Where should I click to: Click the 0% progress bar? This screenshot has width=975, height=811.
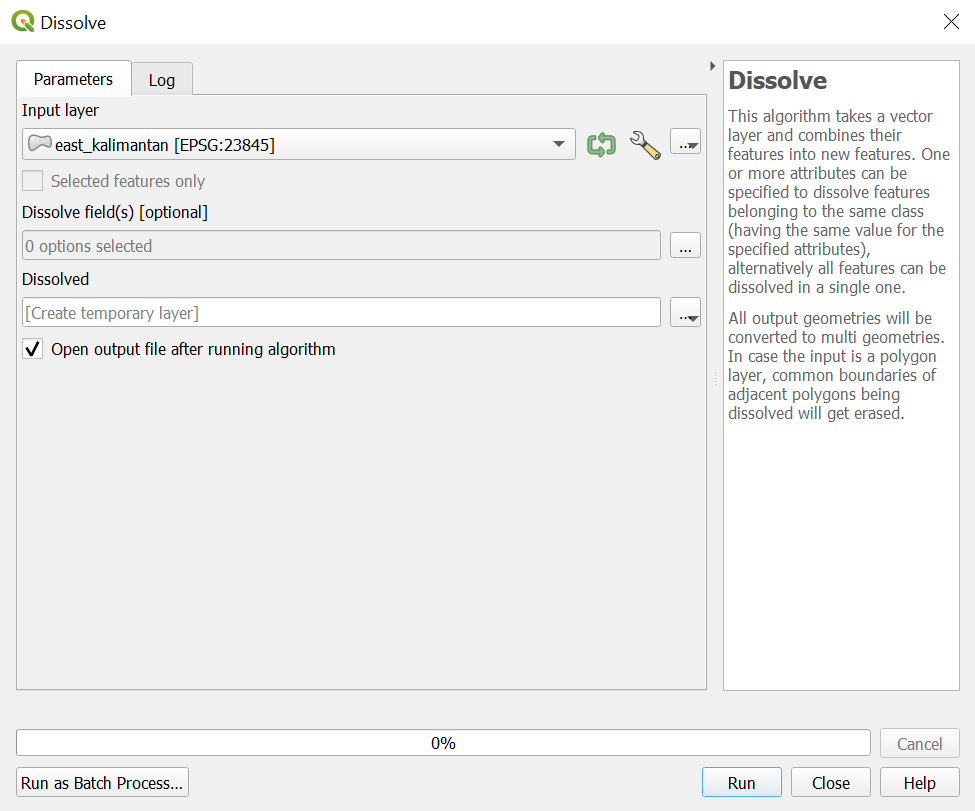tap(442, 743)
